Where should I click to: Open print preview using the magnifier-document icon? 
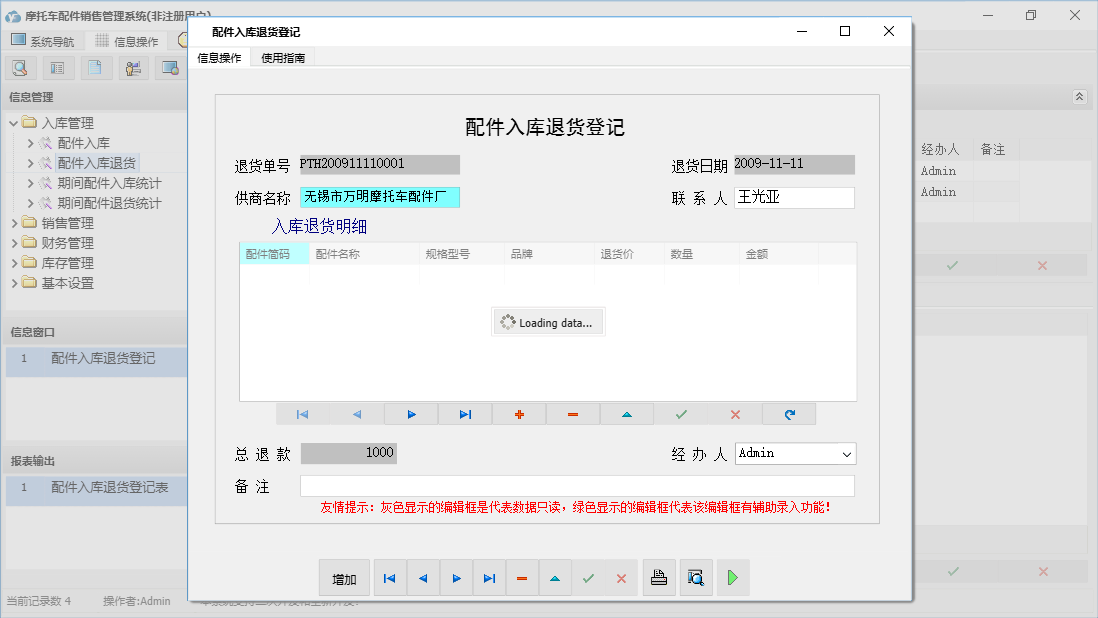[695, 577]
